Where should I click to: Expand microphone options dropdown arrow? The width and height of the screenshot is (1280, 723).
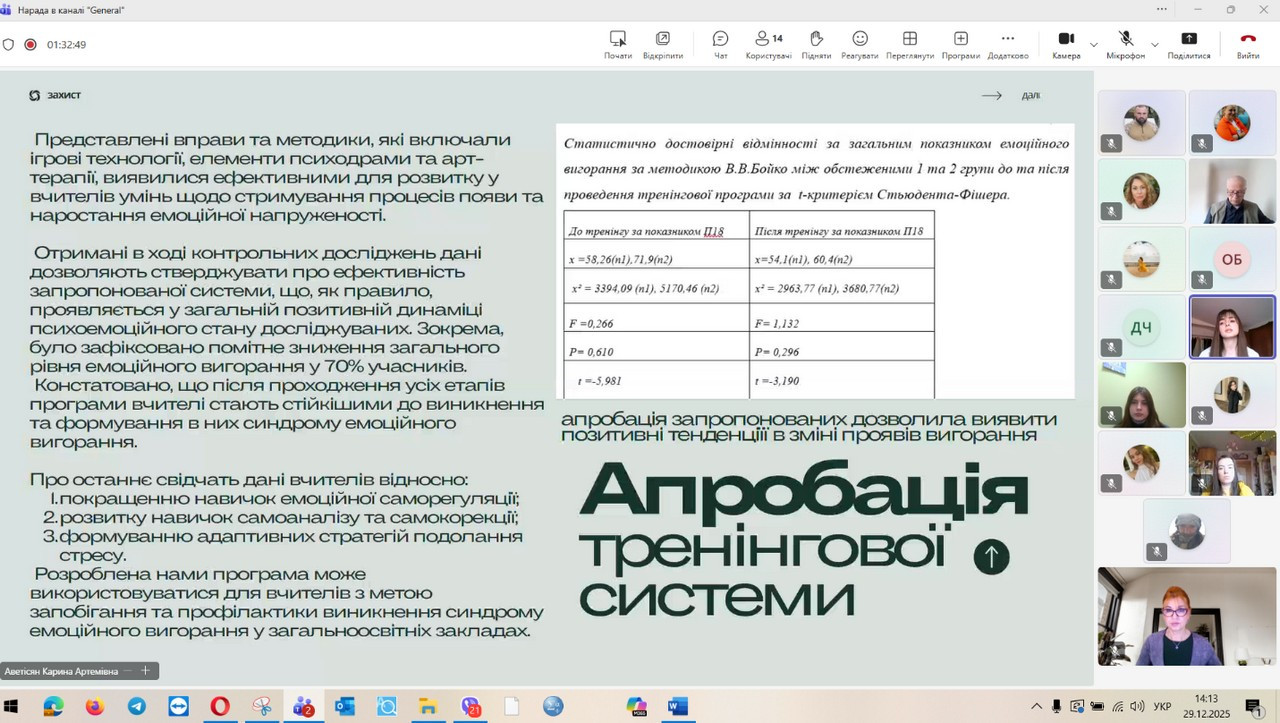(x=1155, y=45)
